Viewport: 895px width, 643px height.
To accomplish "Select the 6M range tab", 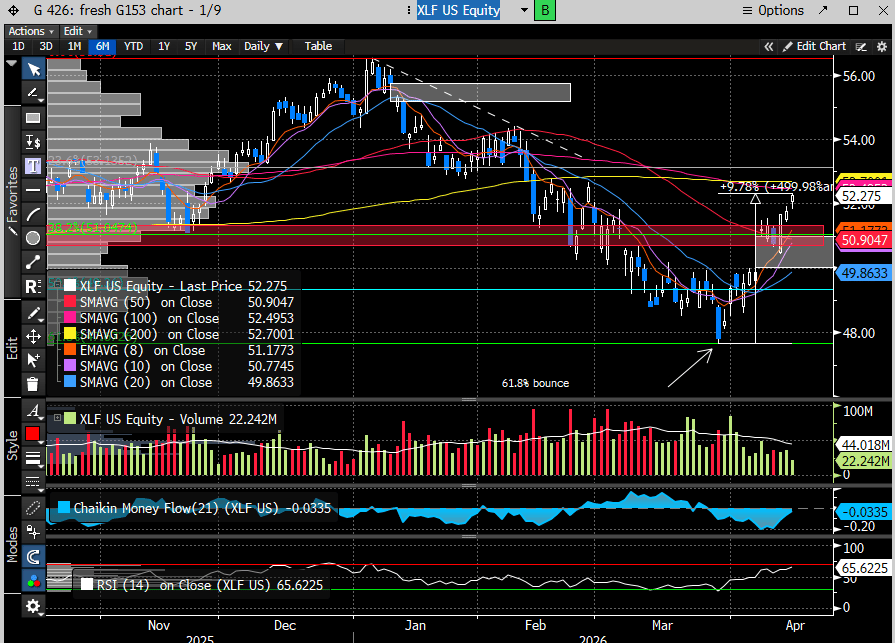I will click(103, 46).
